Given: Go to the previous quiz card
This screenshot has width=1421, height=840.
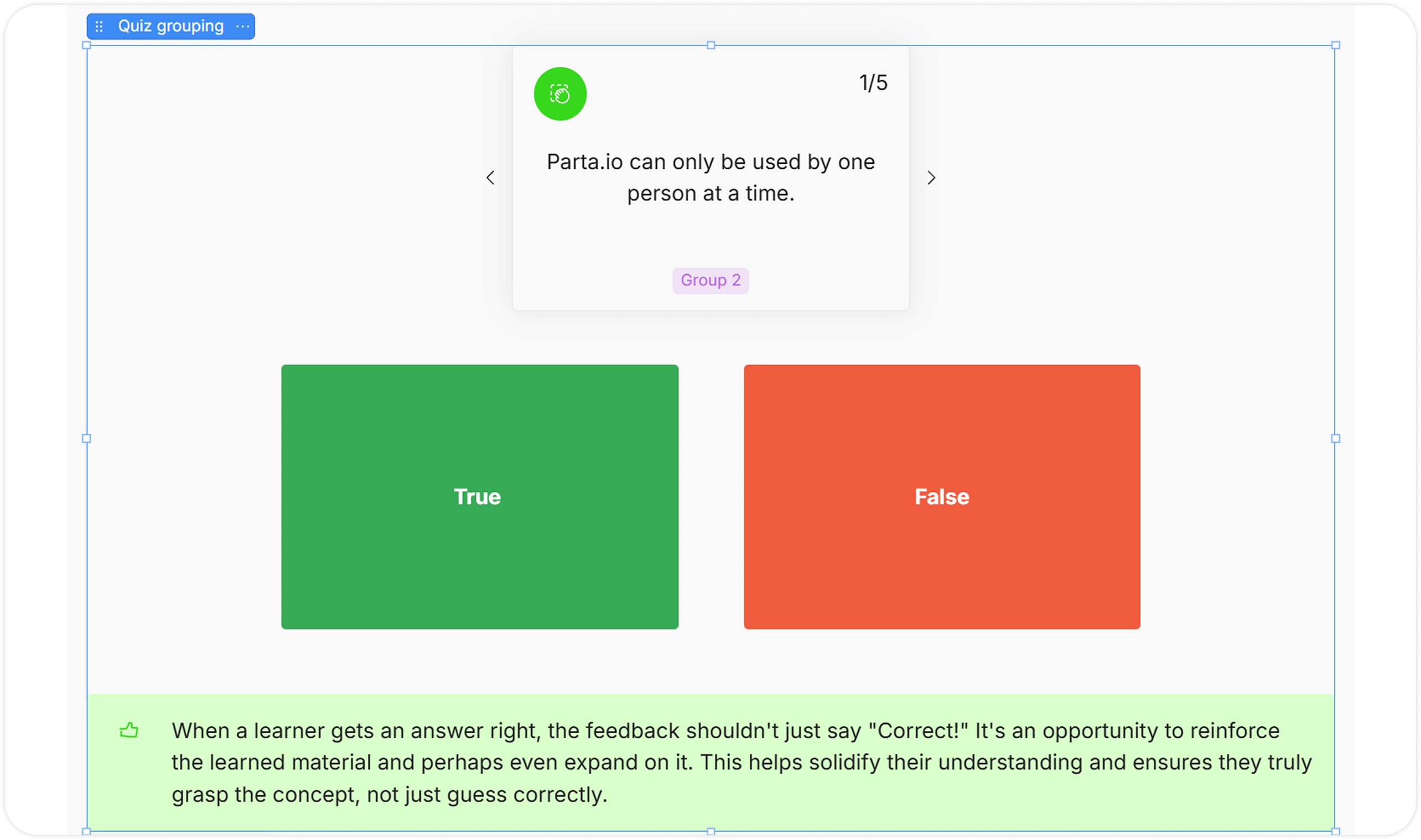Looking at the screenshot, I should pyautogui.click(x=491, y=178).
